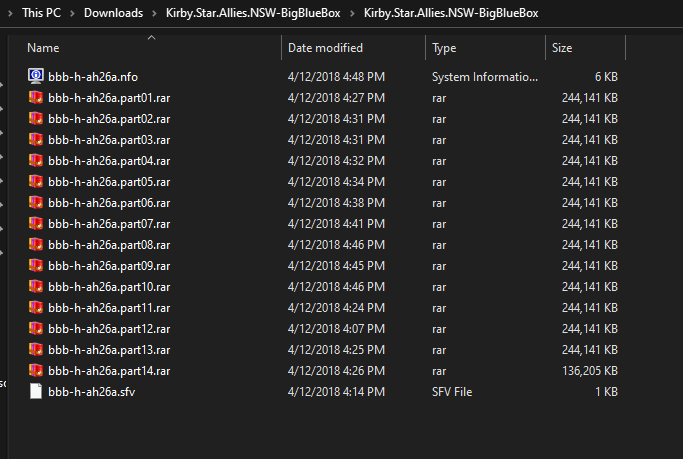Screen dimensions: 683x459
Task: Click the 4/12/2018 4:07 PM date cell
Action: click(336, 329)
